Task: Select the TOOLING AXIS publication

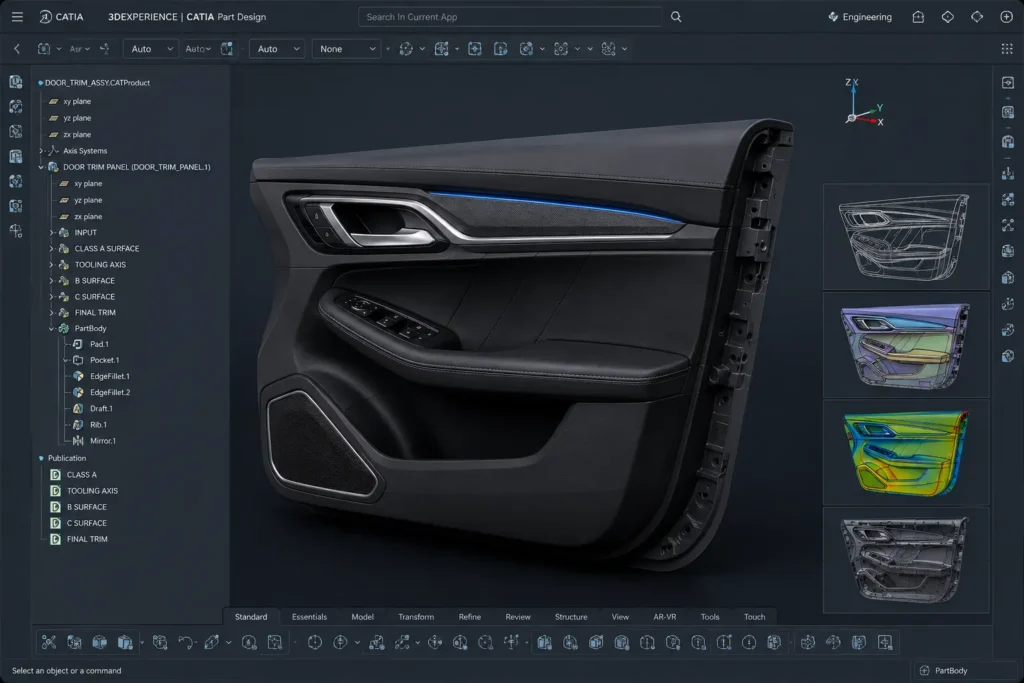Action: point(92,491)
